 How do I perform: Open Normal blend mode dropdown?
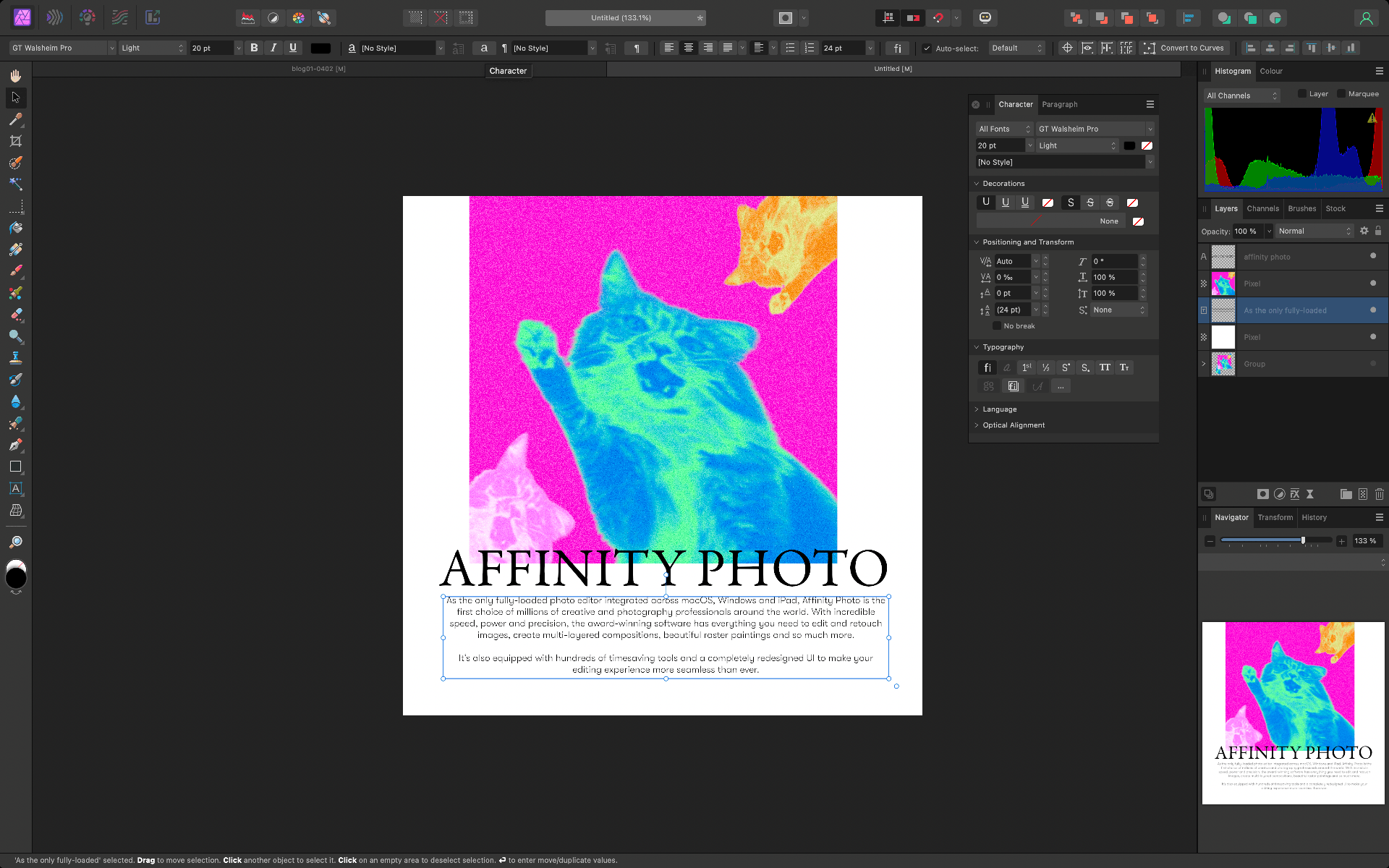click(1314, 231)
